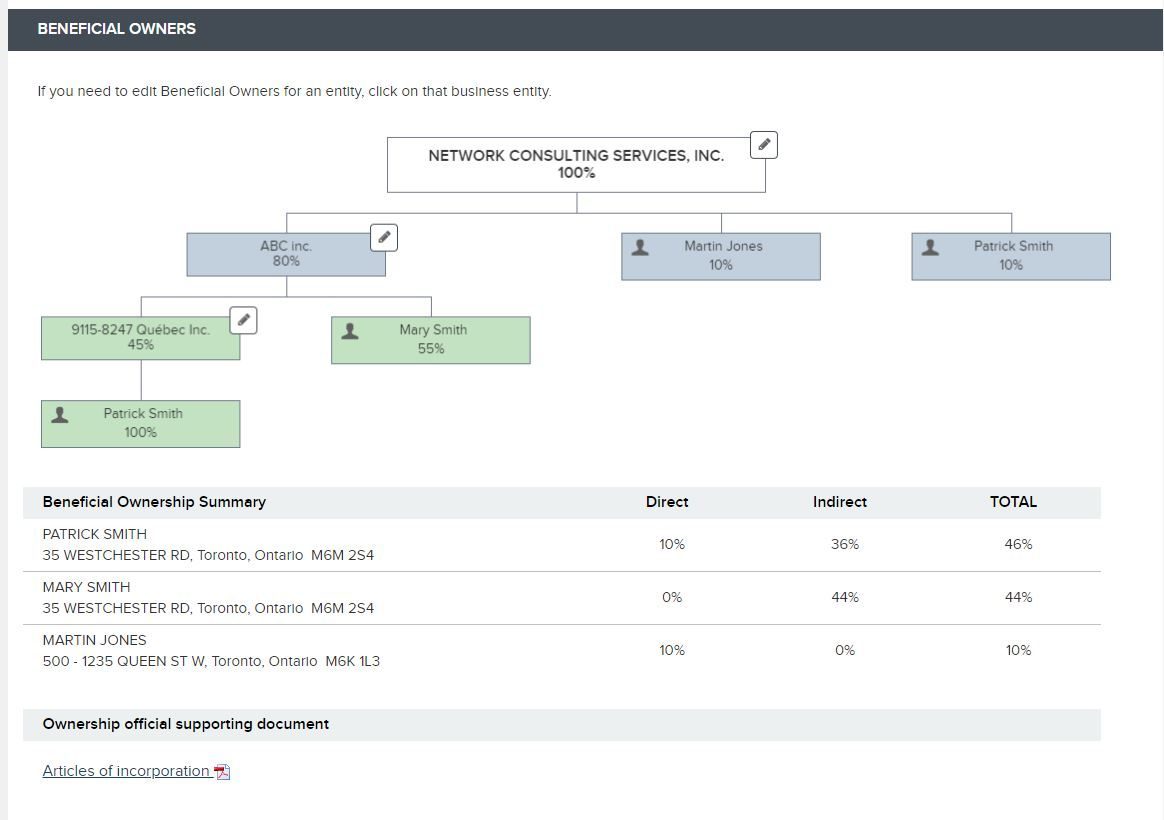1164x820 pixels.
Task: Select the 9115-8247 Québec Inc. entity box
Action: tap(140, 338)
